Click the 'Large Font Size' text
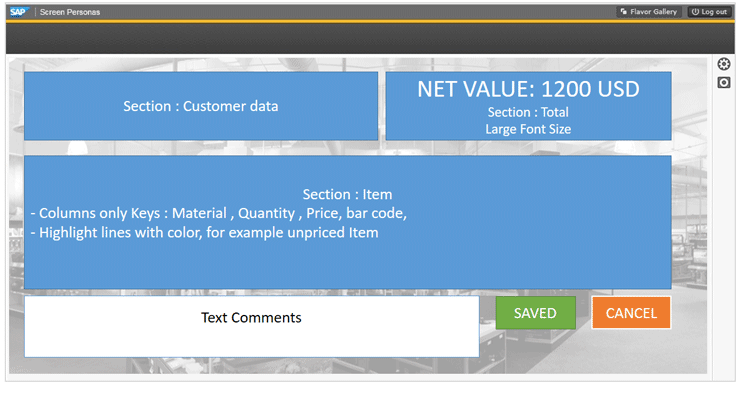Screen dimensions: 745x396 click(528, 129)
